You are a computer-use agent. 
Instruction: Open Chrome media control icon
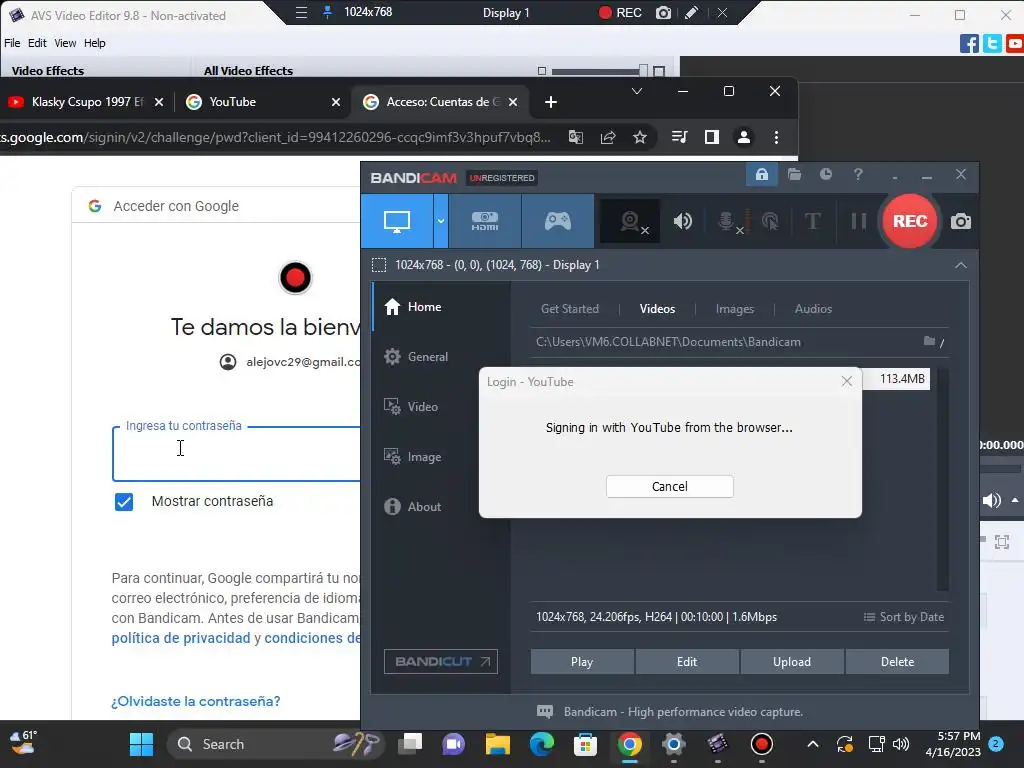tap(679, 137)
